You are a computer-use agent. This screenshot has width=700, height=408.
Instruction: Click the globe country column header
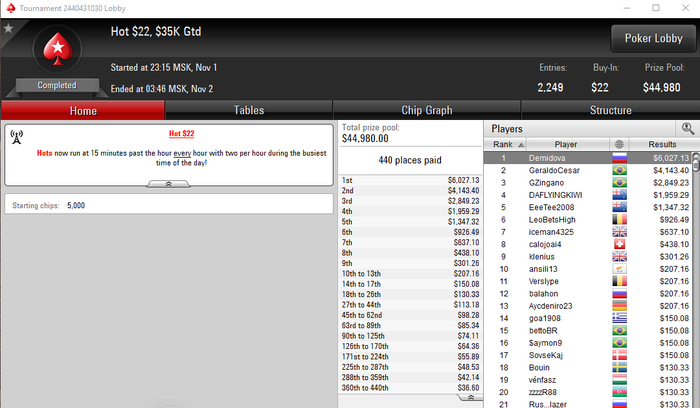pyautogui.click(x=619, y=144)
